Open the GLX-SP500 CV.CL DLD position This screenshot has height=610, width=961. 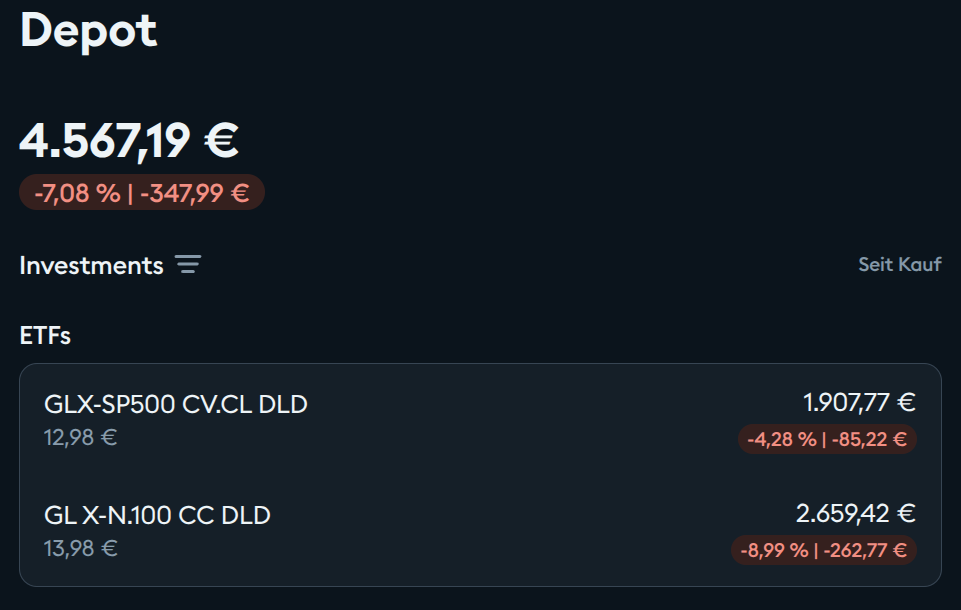click(x=176, y=405)
